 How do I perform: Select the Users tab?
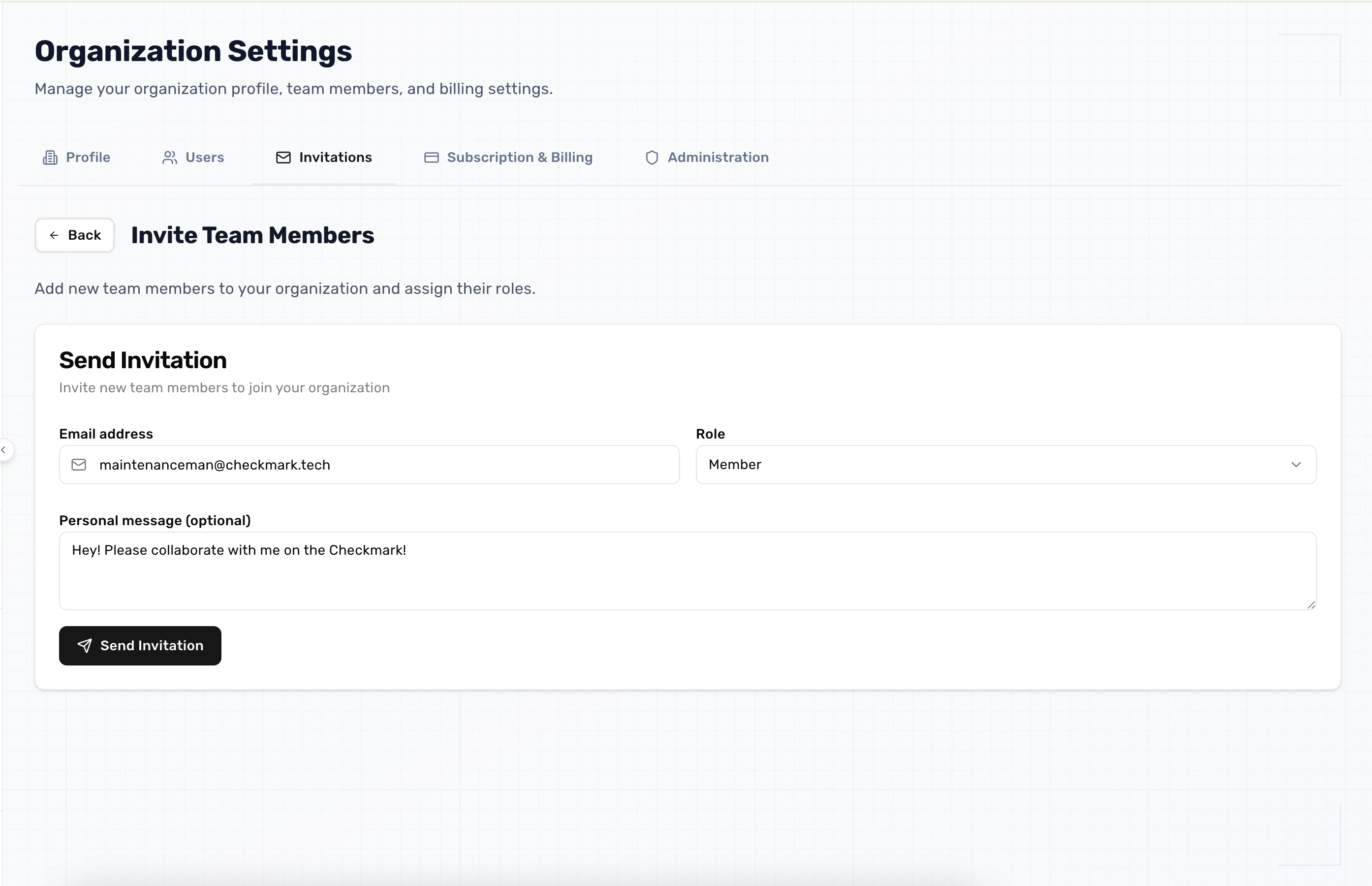pyautogui.click(x=204, y=158)
